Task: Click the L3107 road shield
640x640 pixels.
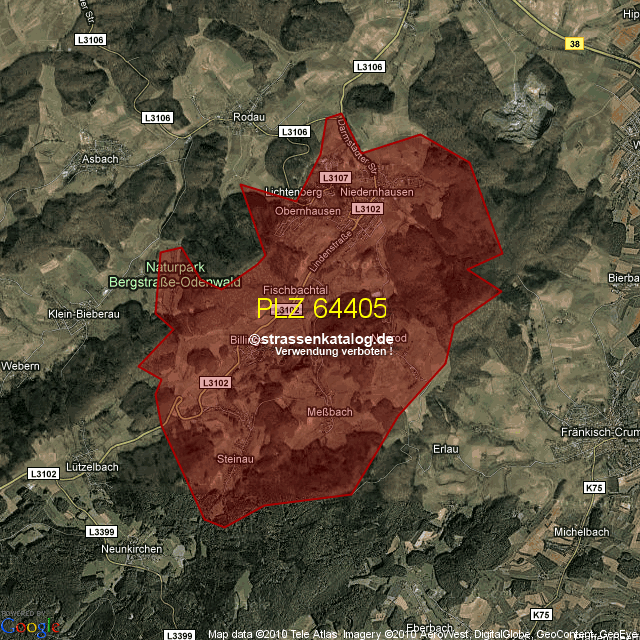Action: click(335, 177)
